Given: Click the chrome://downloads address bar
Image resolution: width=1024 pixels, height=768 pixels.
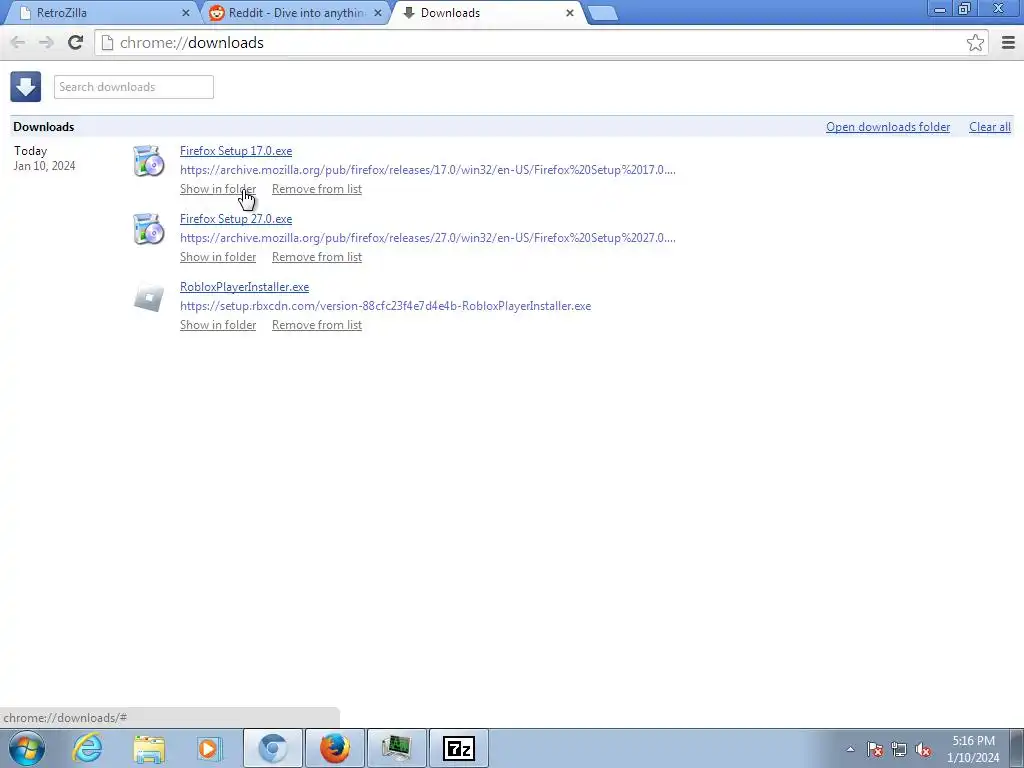Looking at the screenshot, I should 539,42.
